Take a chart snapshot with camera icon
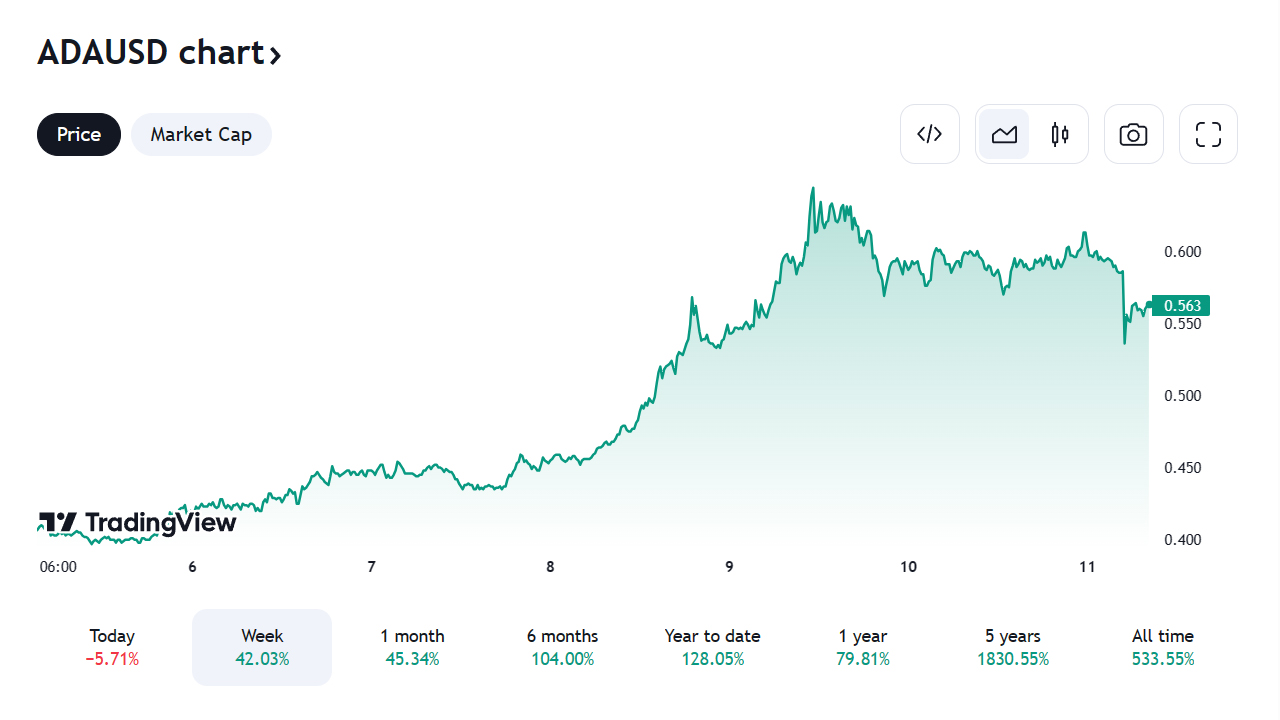The height and width of the screenshot is (720, 1280). coord(1133,134)
